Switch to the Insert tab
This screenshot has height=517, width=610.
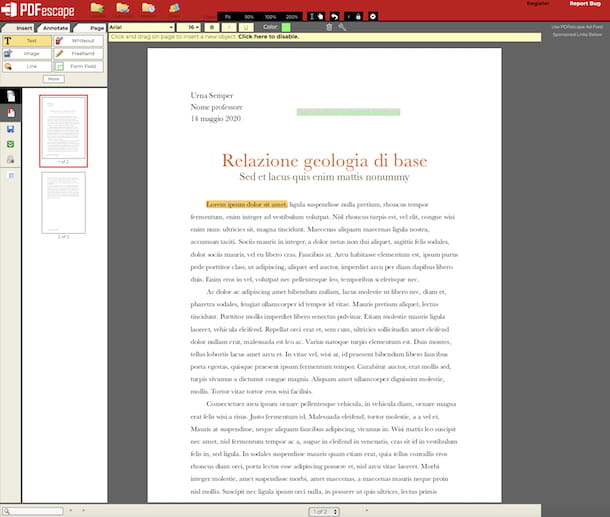tap(24, 28)
